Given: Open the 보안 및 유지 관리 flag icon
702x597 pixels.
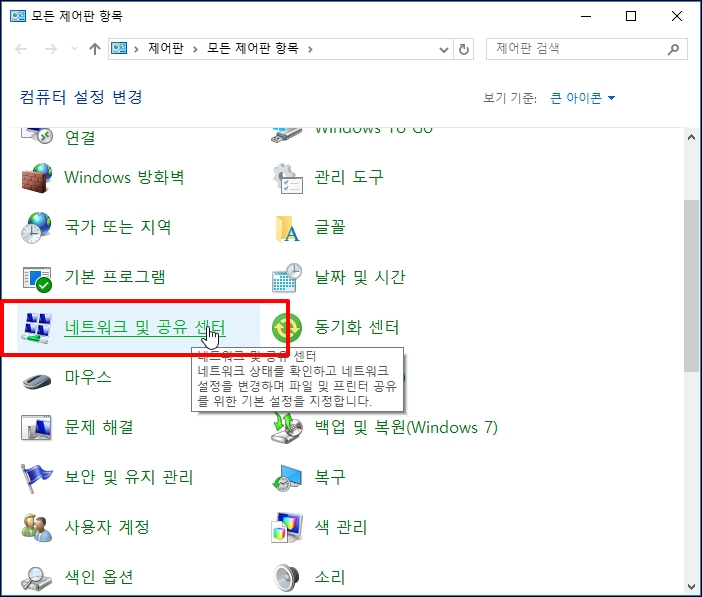Looking at the screenshot, I should pyautogui.click(x=37, y=478).
